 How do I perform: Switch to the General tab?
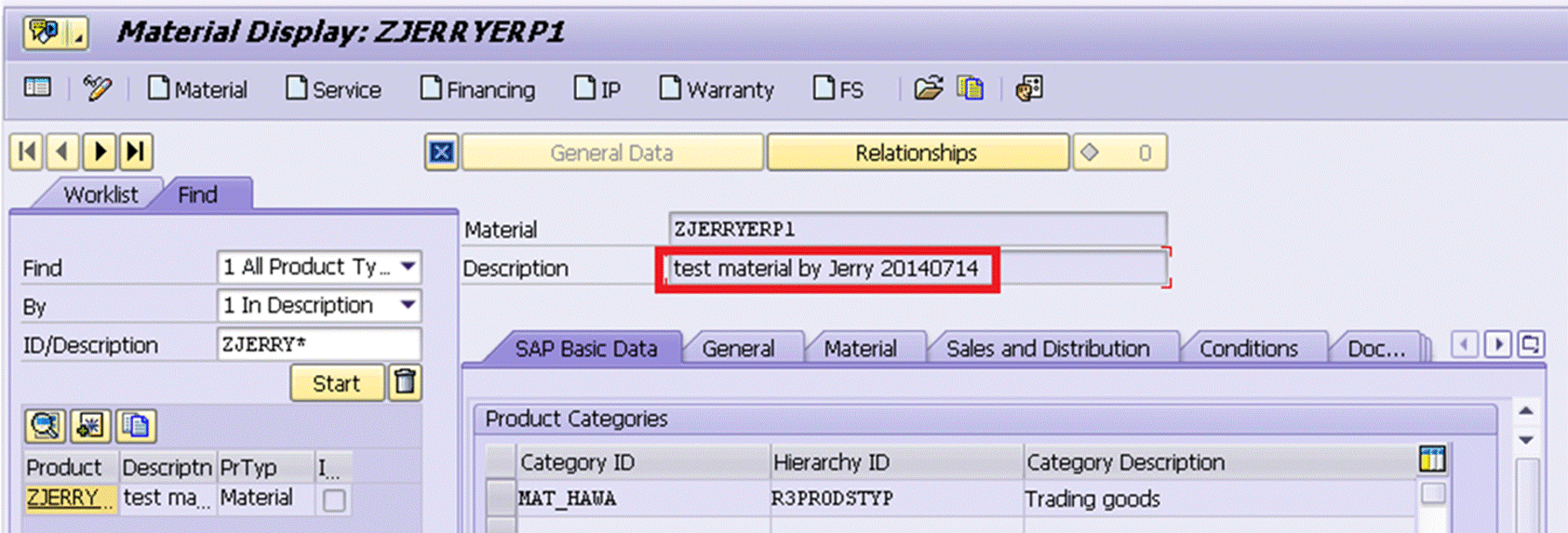point(738,348)
